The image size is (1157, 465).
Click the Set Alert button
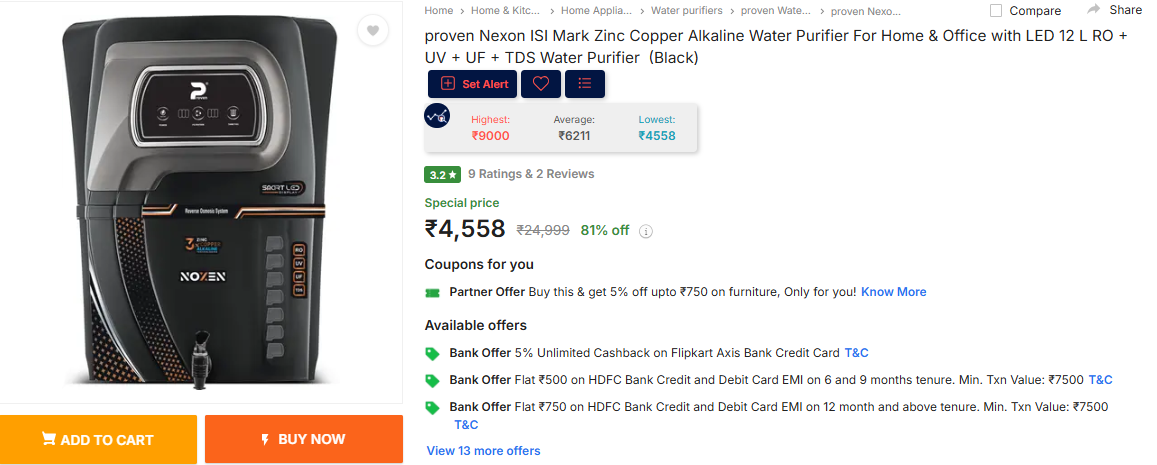click(x=472, y=84)
